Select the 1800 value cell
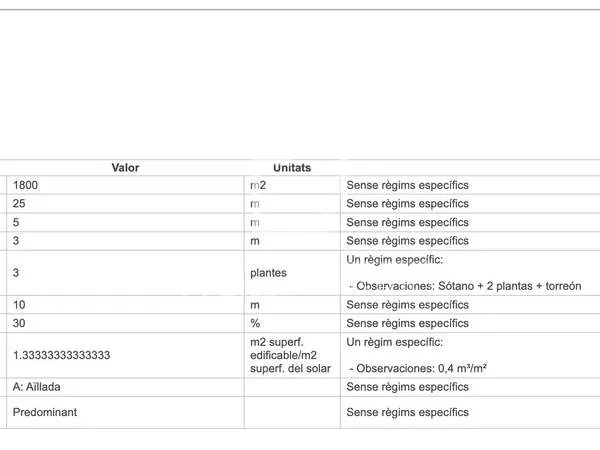Screen dimensions: 600x450 [125, 185]
